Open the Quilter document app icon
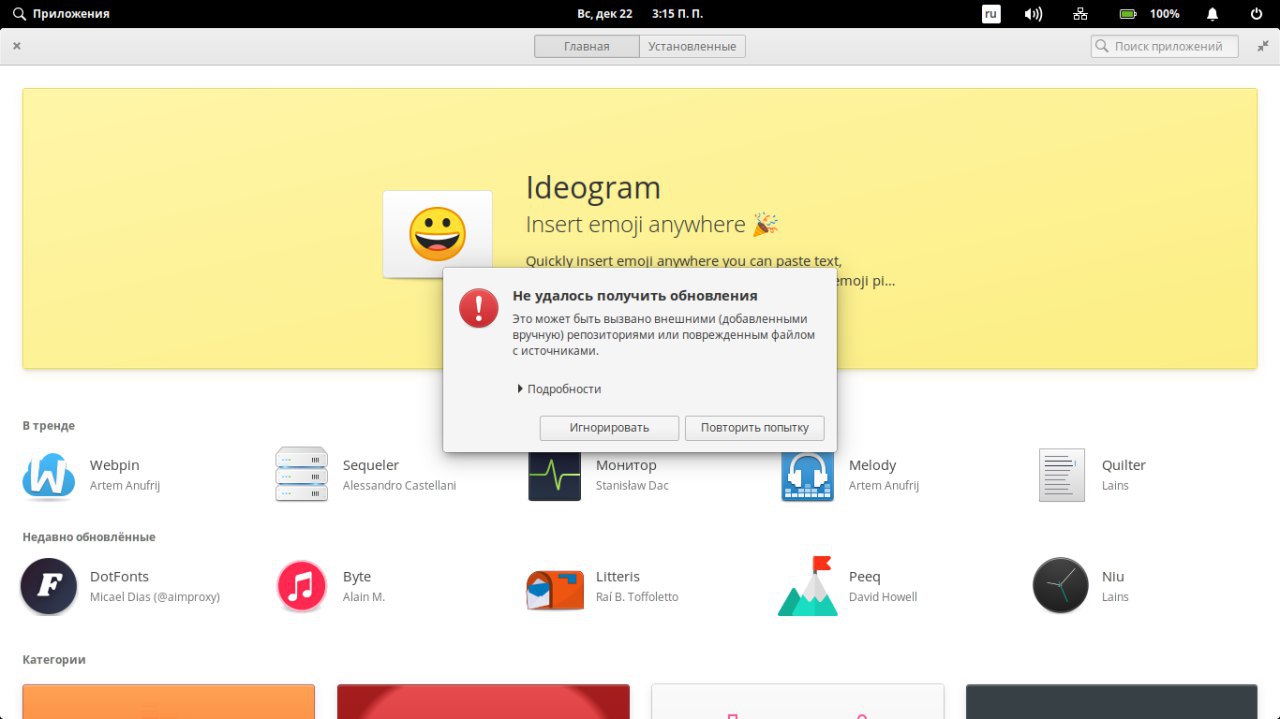Viewport: 1280px width, 719px height. (x=1061, y=475)
